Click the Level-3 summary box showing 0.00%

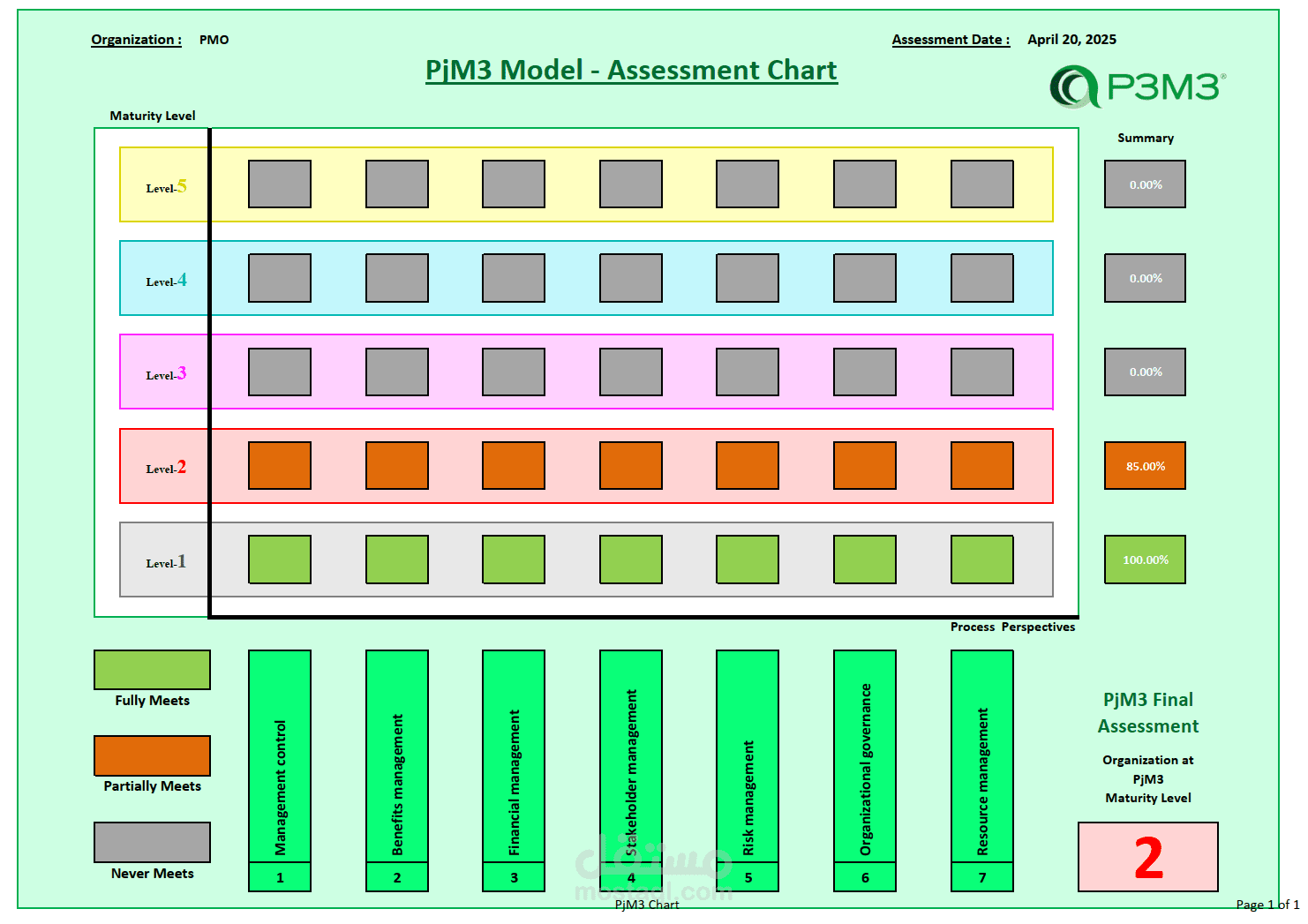[x=1145, y=372]
